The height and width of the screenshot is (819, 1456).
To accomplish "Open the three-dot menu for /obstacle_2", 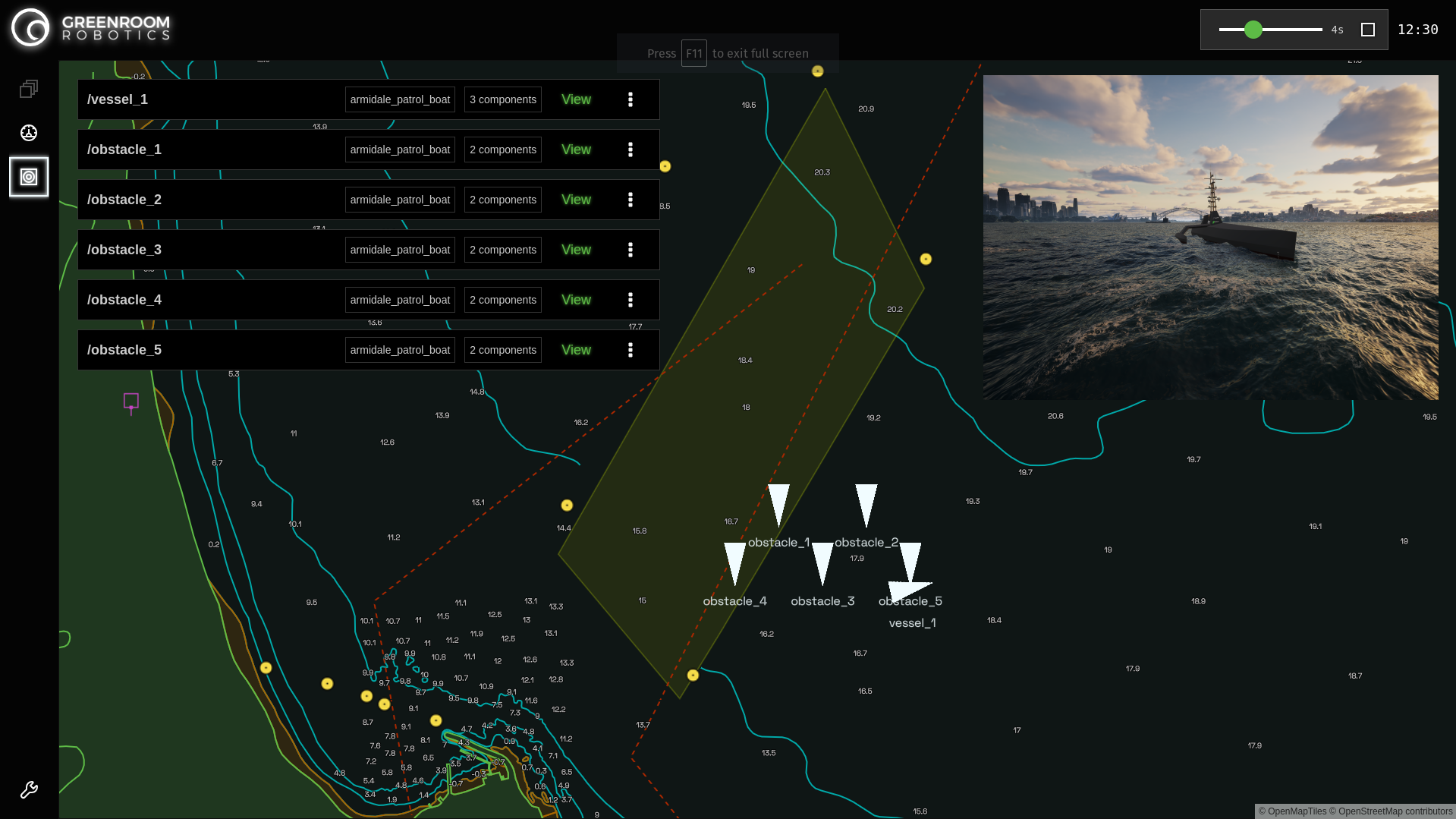I will point(631,200).
